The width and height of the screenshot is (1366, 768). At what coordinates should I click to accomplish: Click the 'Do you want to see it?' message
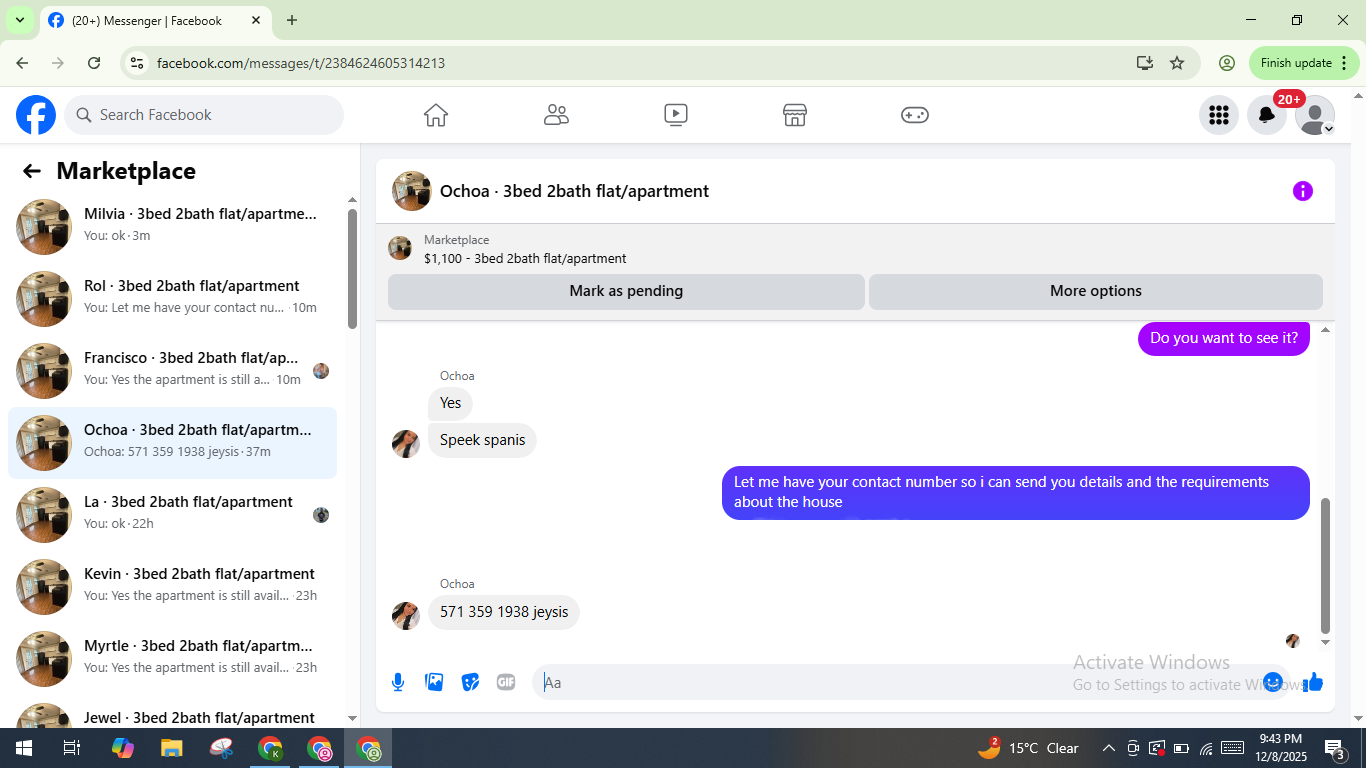(1224, 338)
